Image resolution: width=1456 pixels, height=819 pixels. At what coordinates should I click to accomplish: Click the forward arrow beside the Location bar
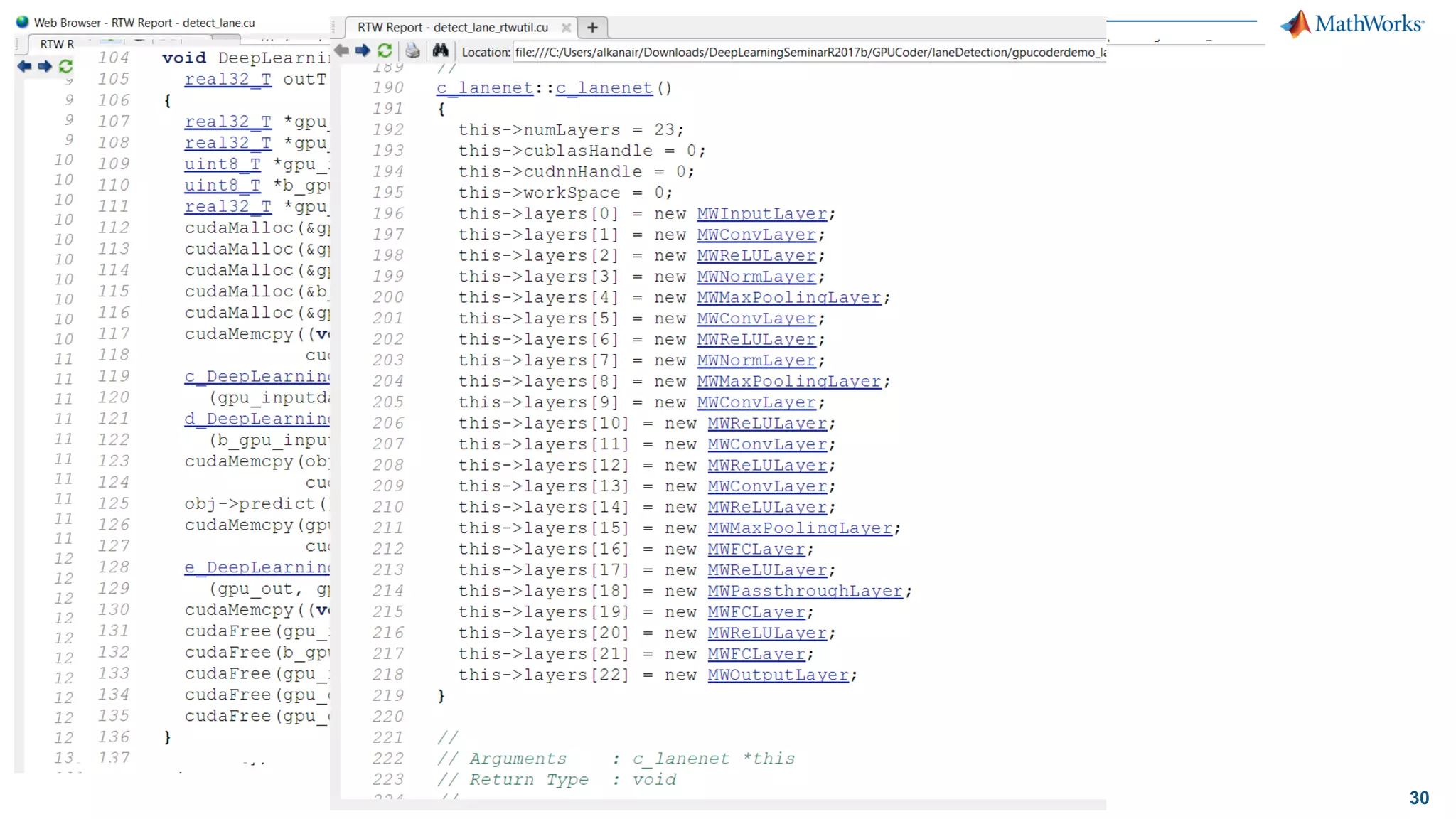point(363,50)
